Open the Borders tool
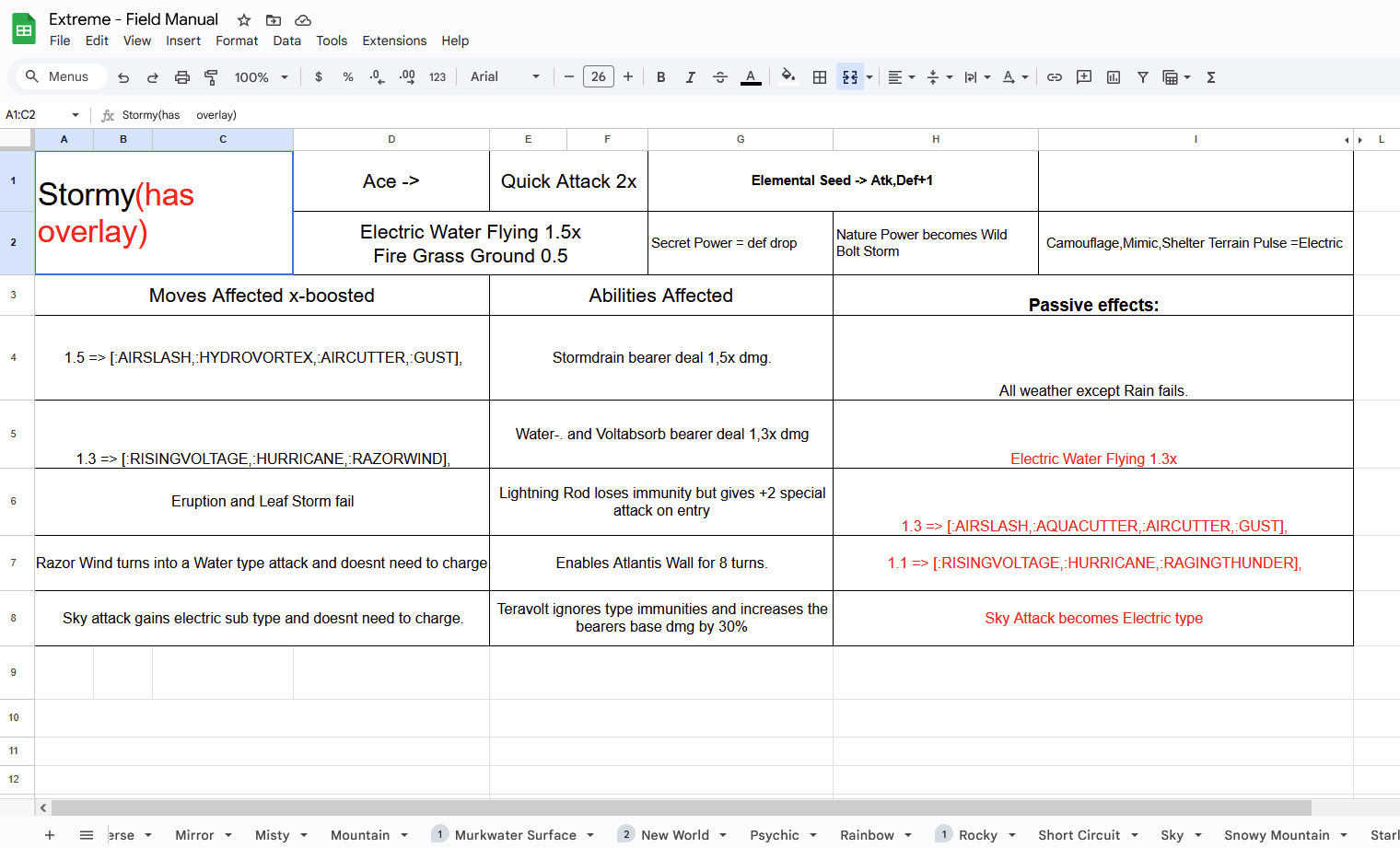 [819, 77]
